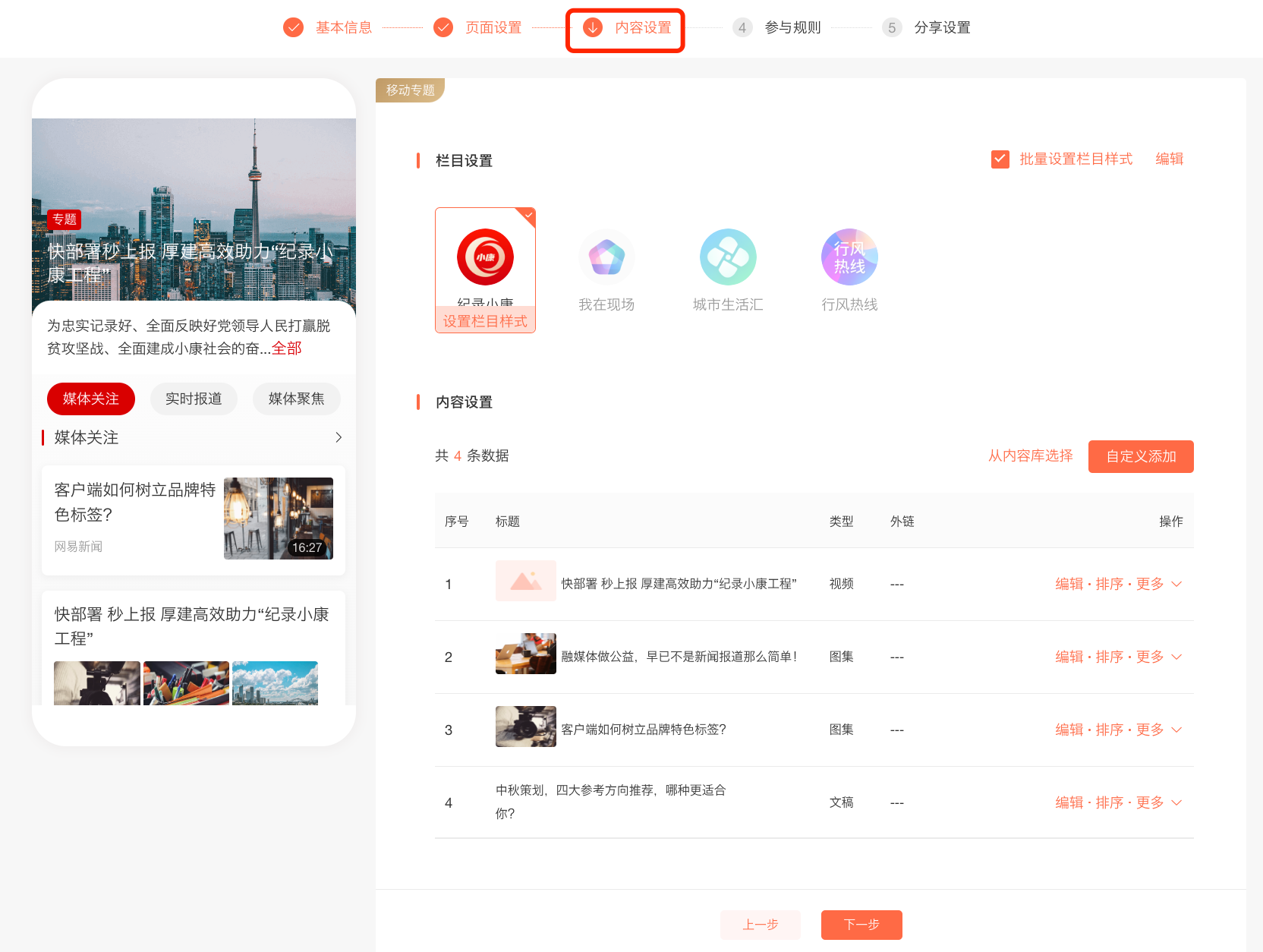
Task: Select the 纪录小康 column icon
Action: click(x=485, y=257)
